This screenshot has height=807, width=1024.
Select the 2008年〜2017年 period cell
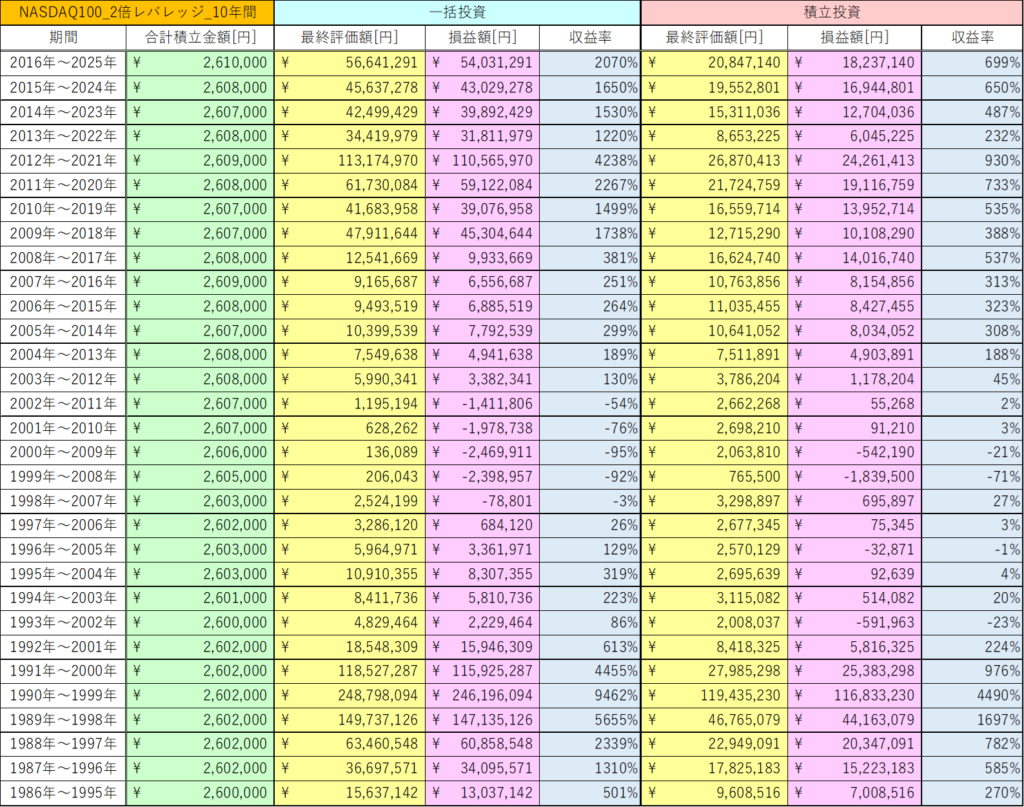pyautogui.click(x=63, y=258)
